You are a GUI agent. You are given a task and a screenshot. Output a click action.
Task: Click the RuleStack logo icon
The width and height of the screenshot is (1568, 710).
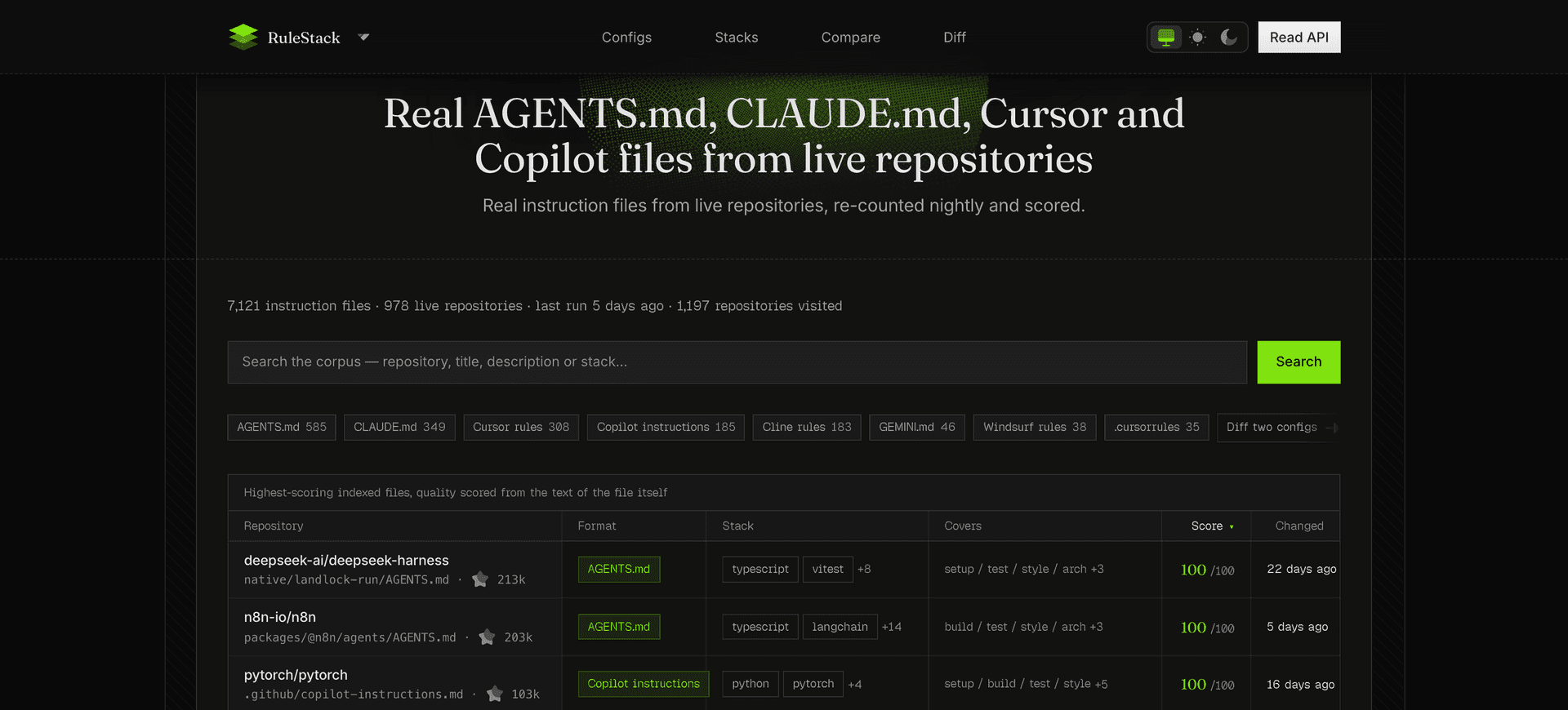[x=243, y=37]
